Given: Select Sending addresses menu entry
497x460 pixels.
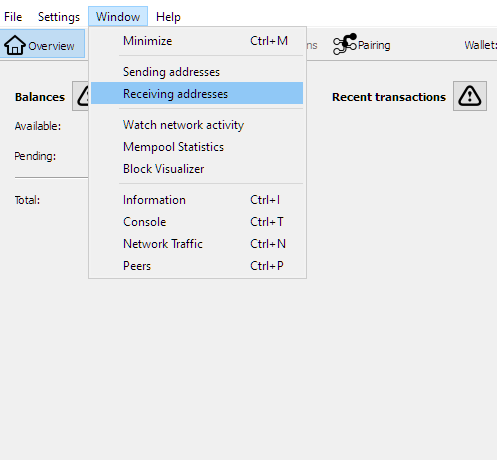Looking at the screenshot, I should [x=197, y=72].
